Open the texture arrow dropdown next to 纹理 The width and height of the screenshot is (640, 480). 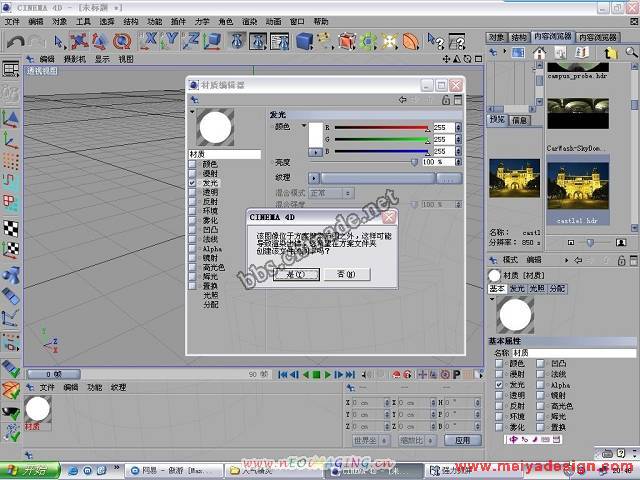point(313,178)
